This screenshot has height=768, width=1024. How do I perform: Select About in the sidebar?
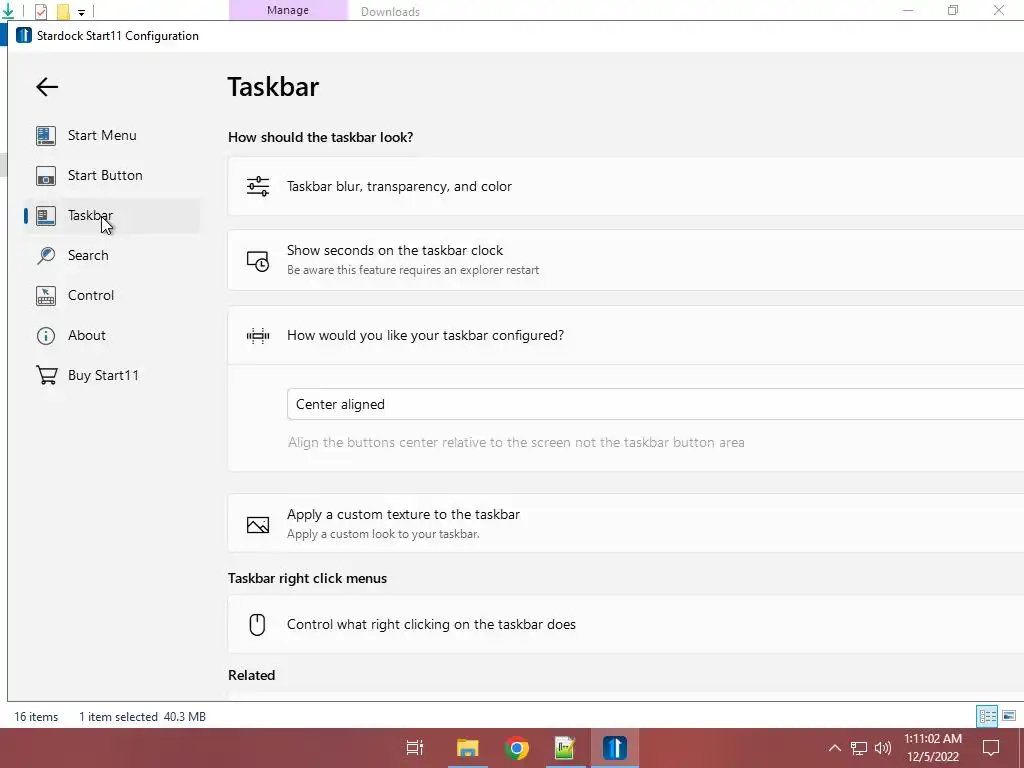[112, 336]
